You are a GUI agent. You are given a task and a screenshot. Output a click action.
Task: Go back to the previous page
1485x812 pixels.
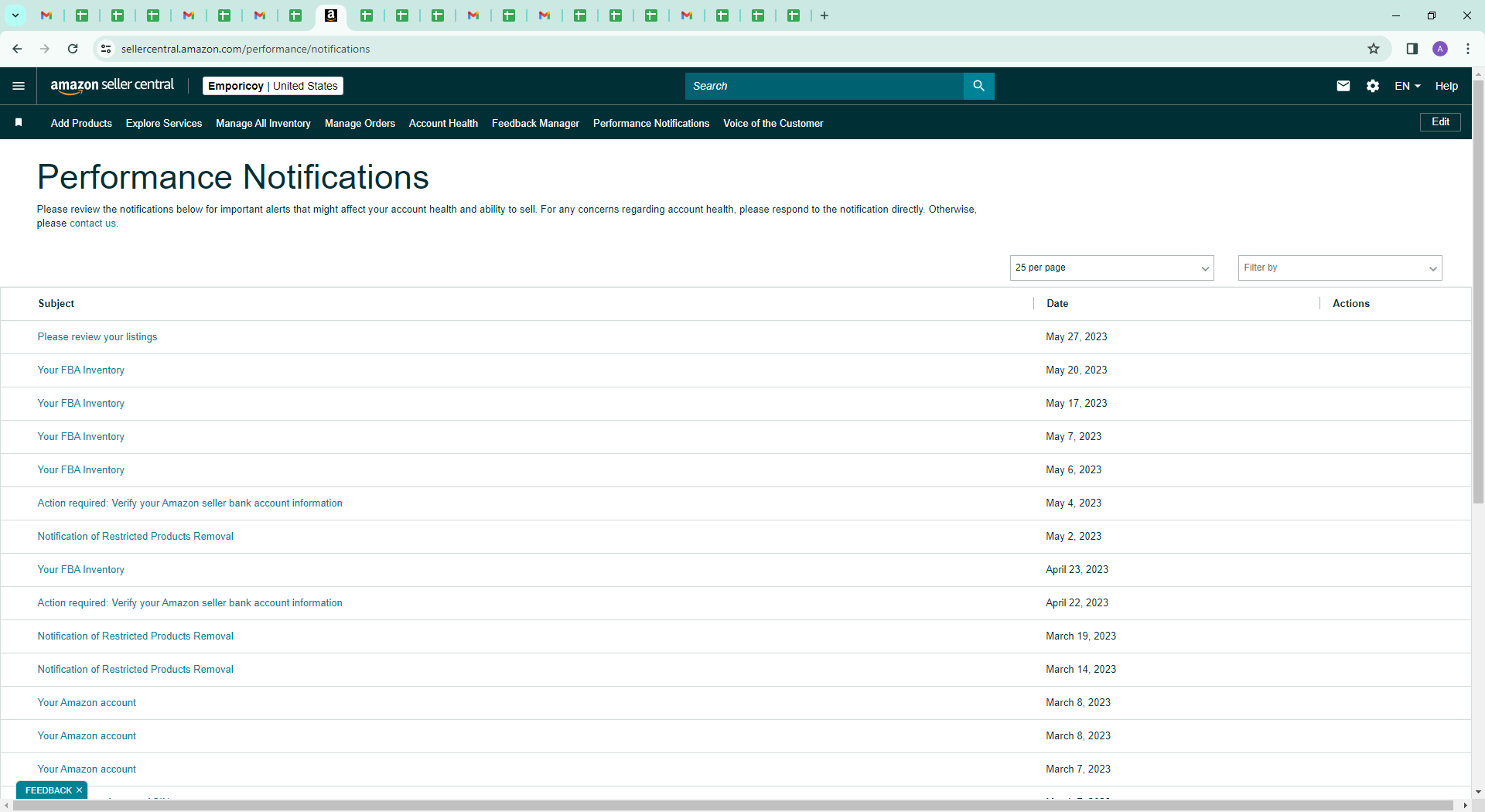tap(17, 49)
